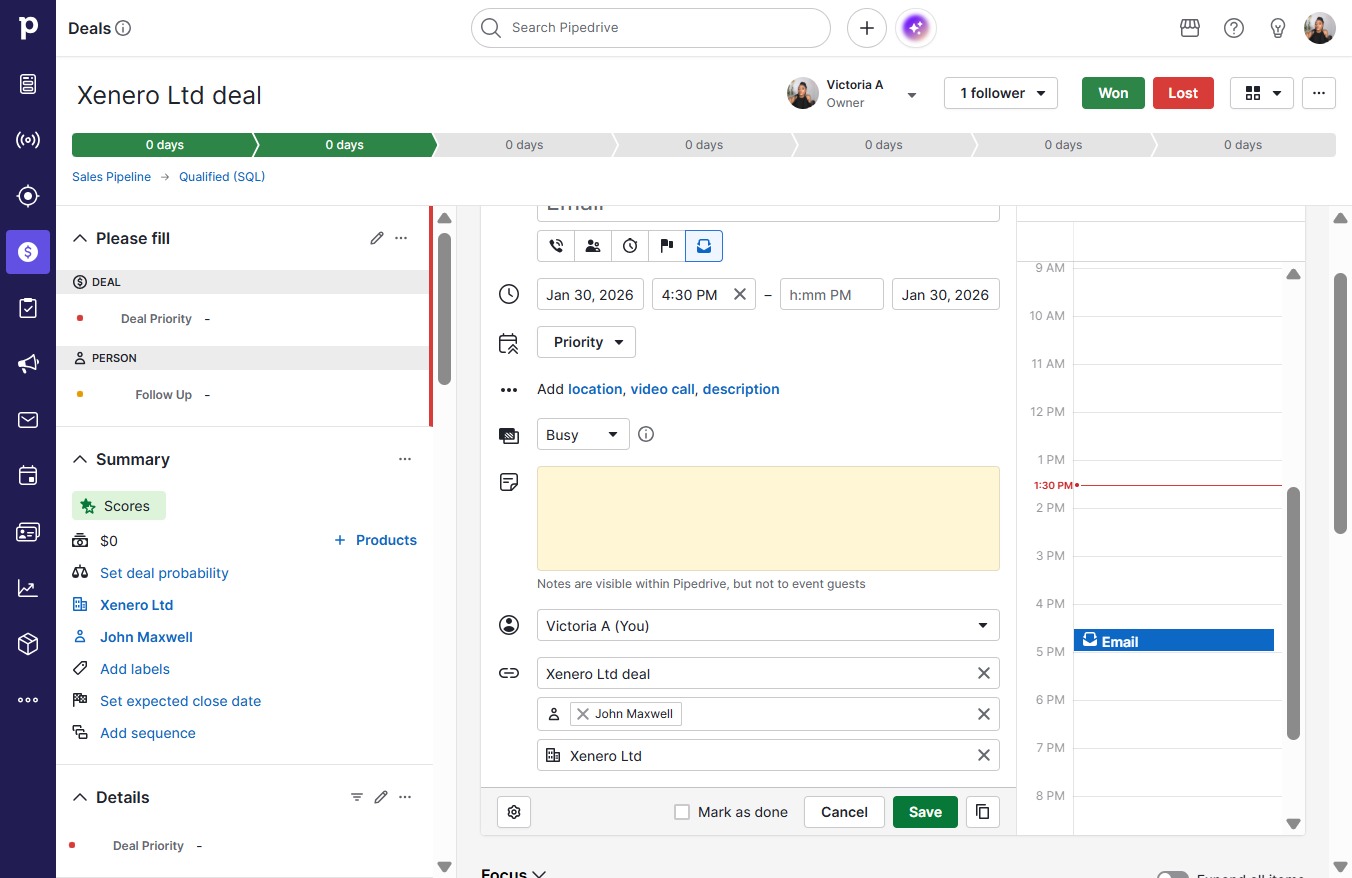Remove the John Maxwell person tag
The height and width of the screenshot is (878, 1352).
pyautogui.click(x=583, y=714)
